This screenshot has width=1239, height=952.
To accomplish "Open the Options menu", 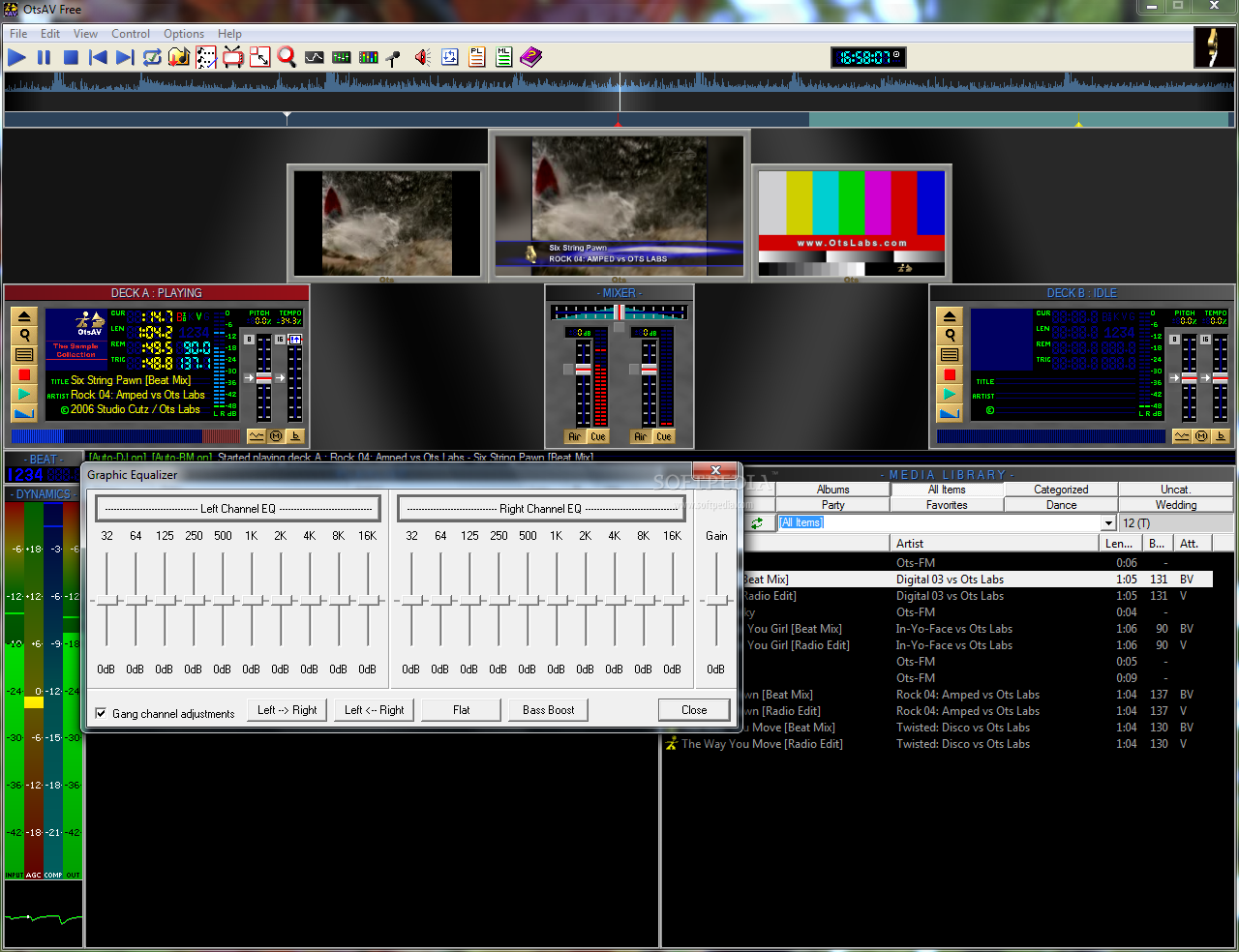I will click(x=184, y=34).
